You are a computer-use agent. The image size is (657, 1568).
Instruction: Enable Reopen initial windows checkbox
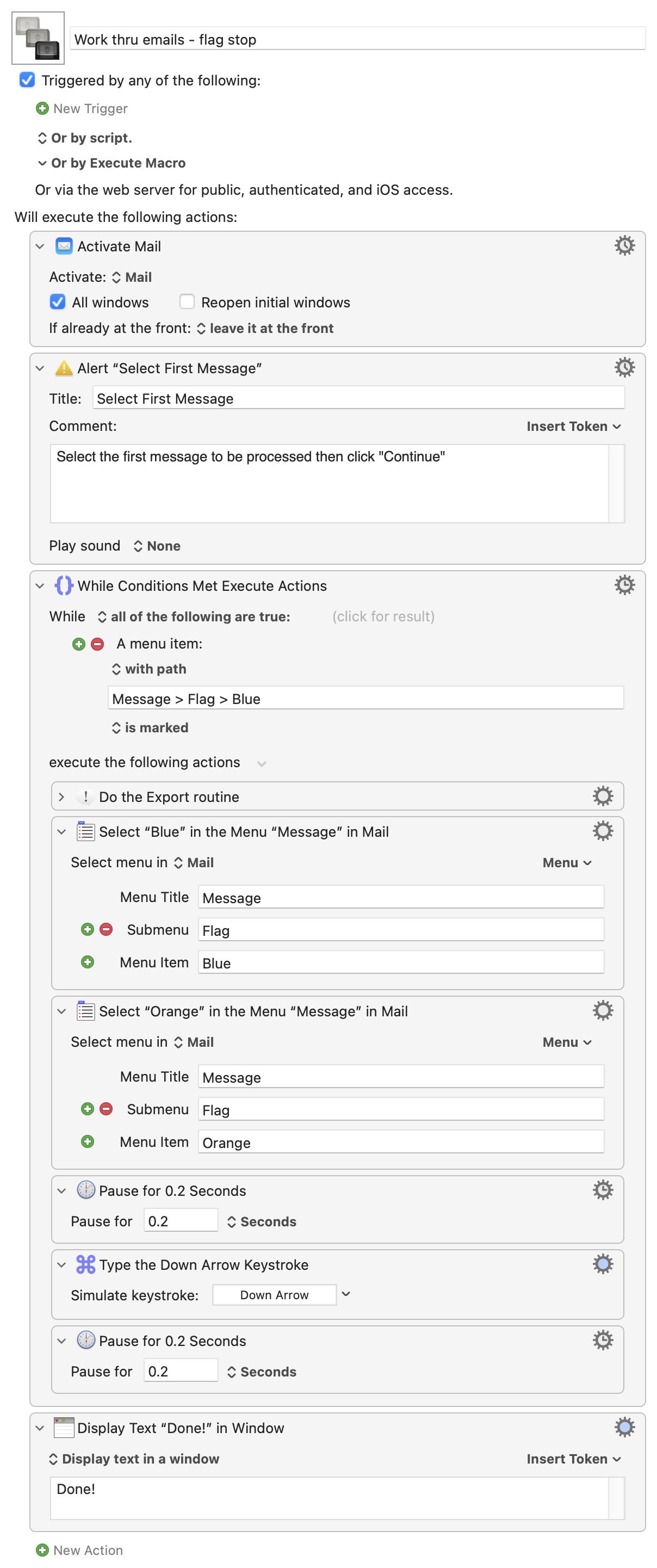pyautogui.click(x=187, y=302)
